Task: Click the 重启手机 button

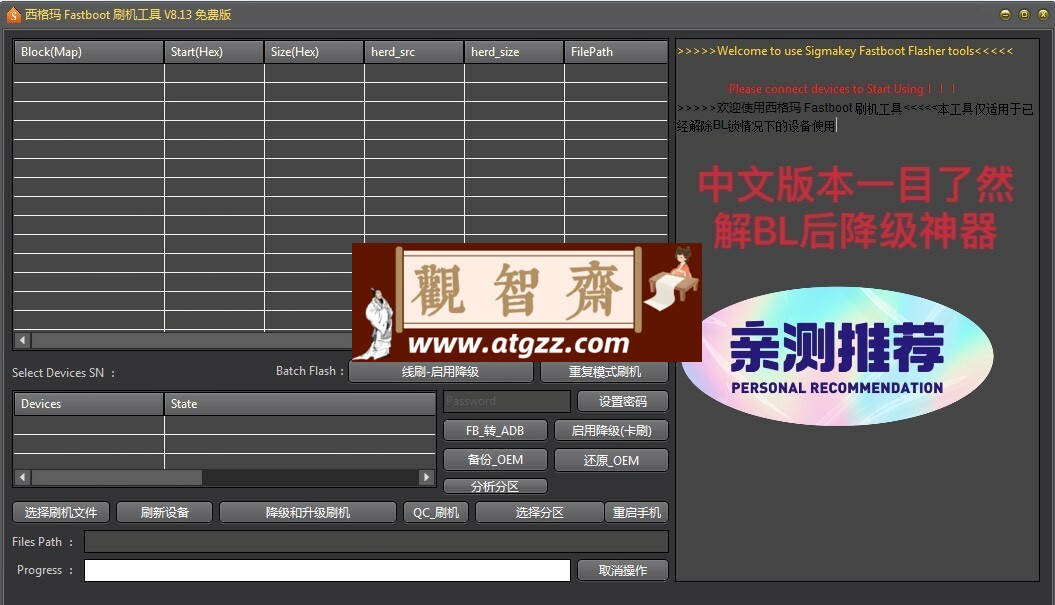Action: coord(636,512)
